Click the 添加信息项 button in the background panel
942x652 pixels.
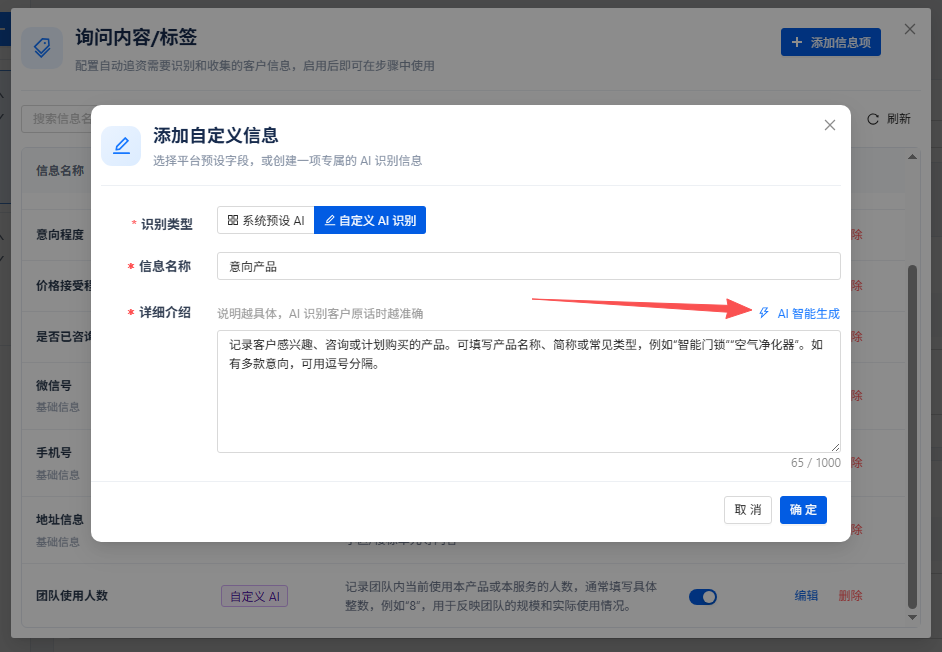click(x=831, y=42)
